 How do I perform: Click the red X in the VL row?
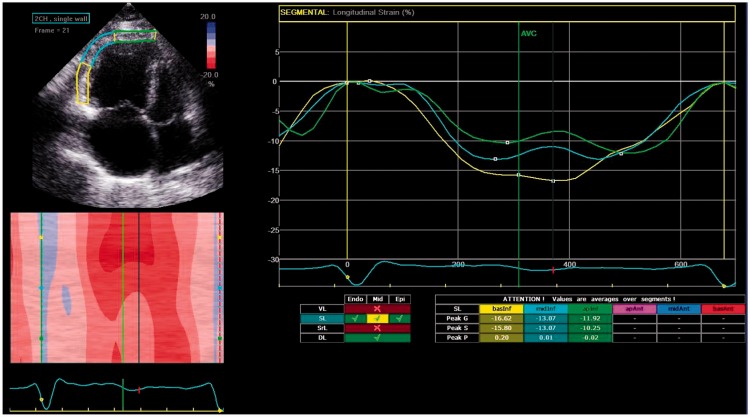377,309
